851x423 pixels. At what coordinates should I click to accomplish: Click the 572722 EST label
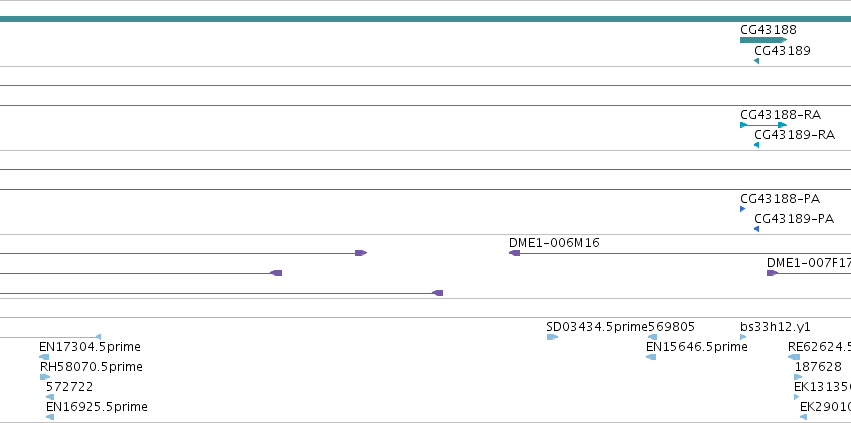(x=69, y=387)
